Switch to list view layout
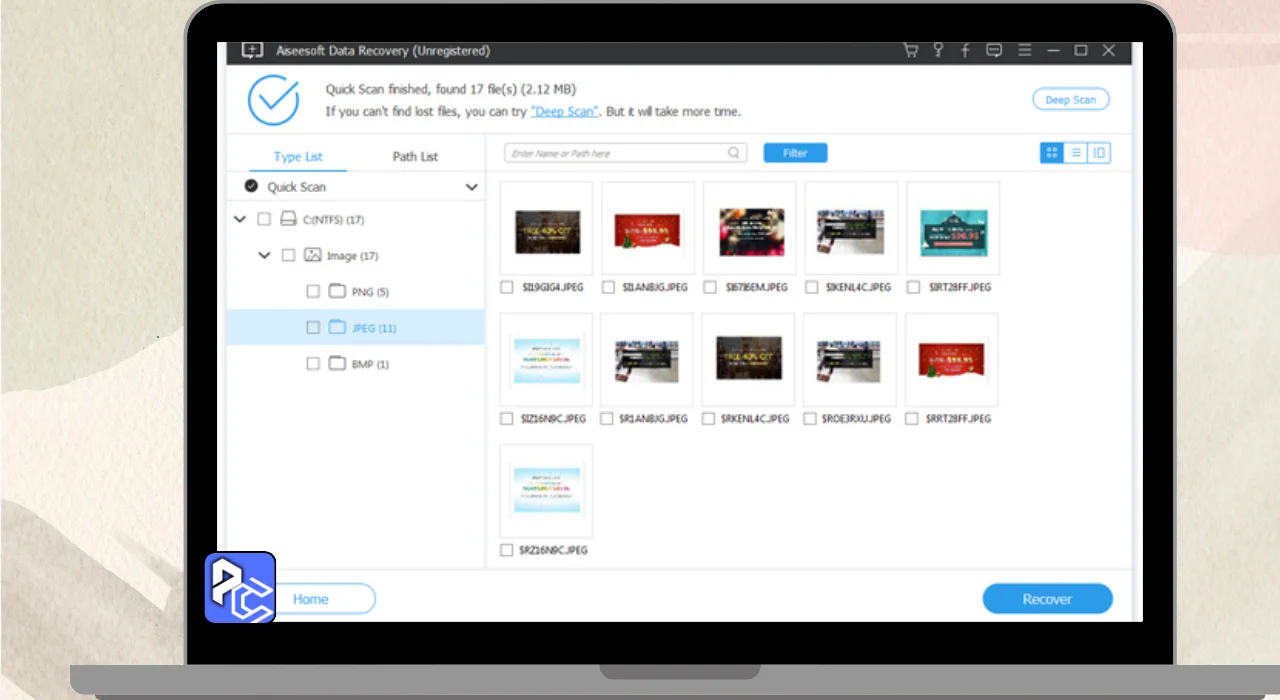 [1075, 153]
